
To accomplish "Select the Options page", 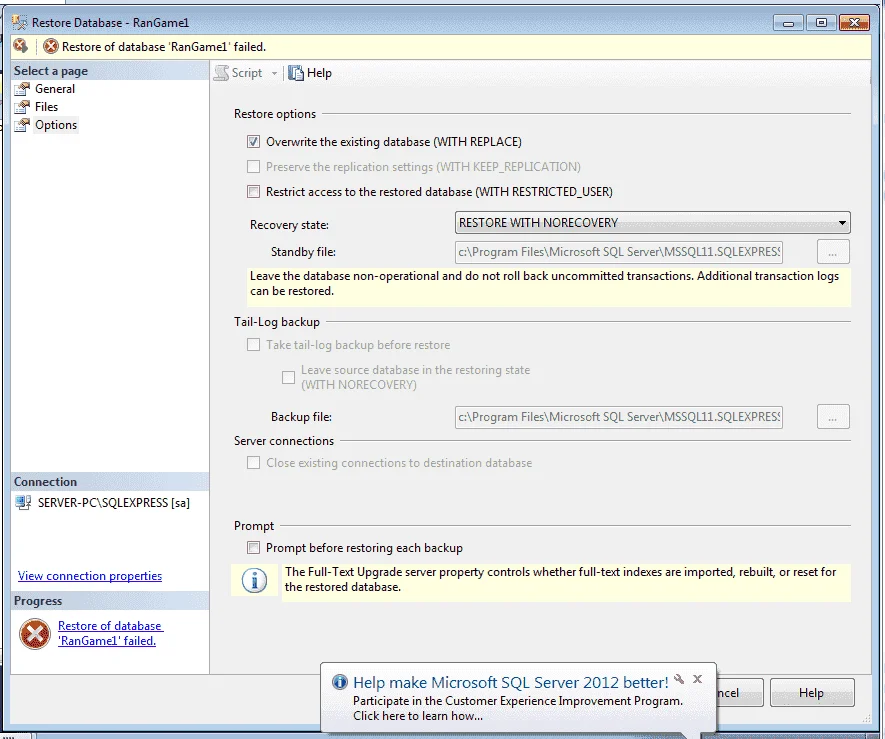I will [x=55, y=125].
